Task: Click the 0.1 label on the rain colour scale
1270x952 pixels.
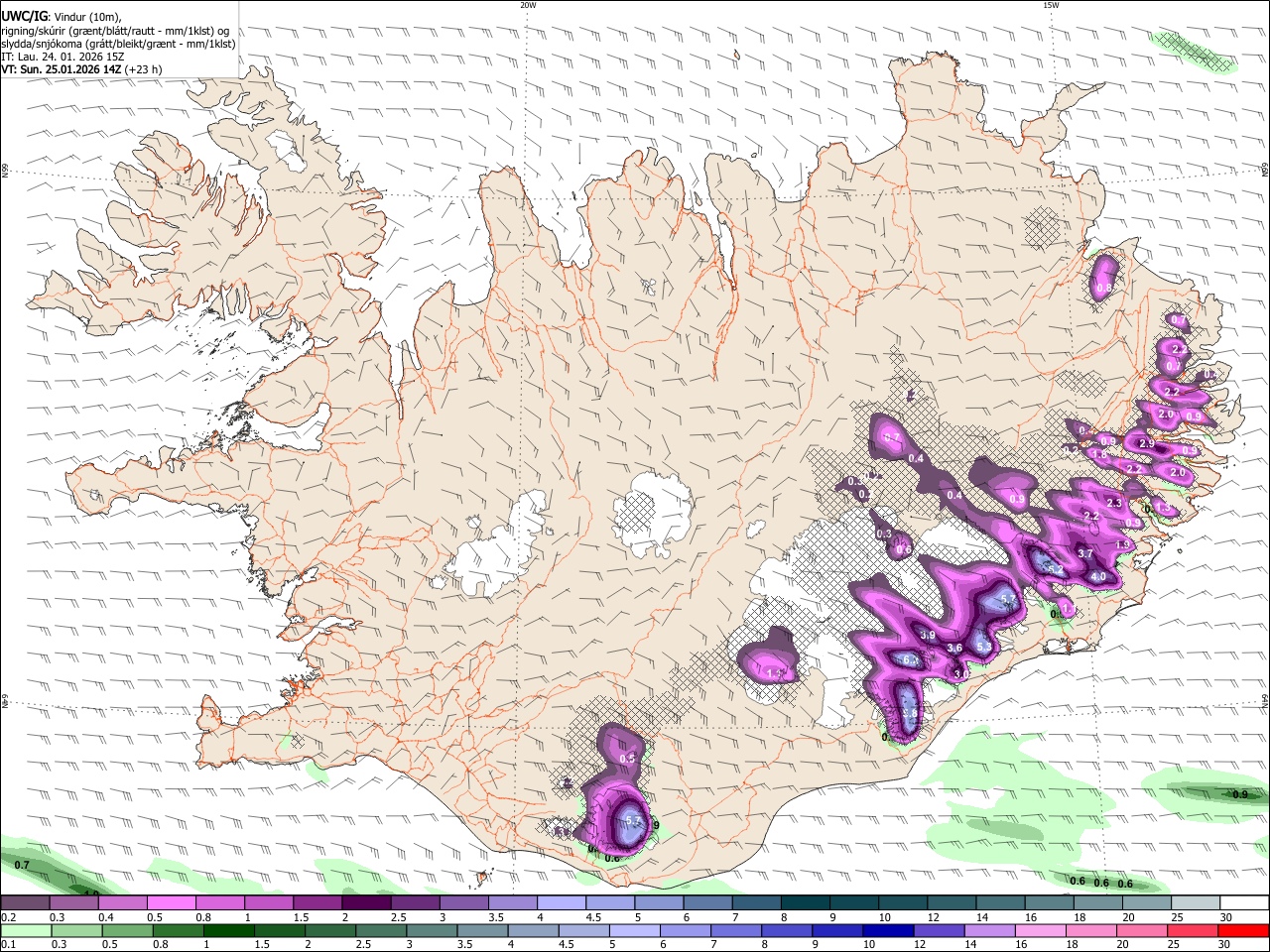Action: coord(8,944)
